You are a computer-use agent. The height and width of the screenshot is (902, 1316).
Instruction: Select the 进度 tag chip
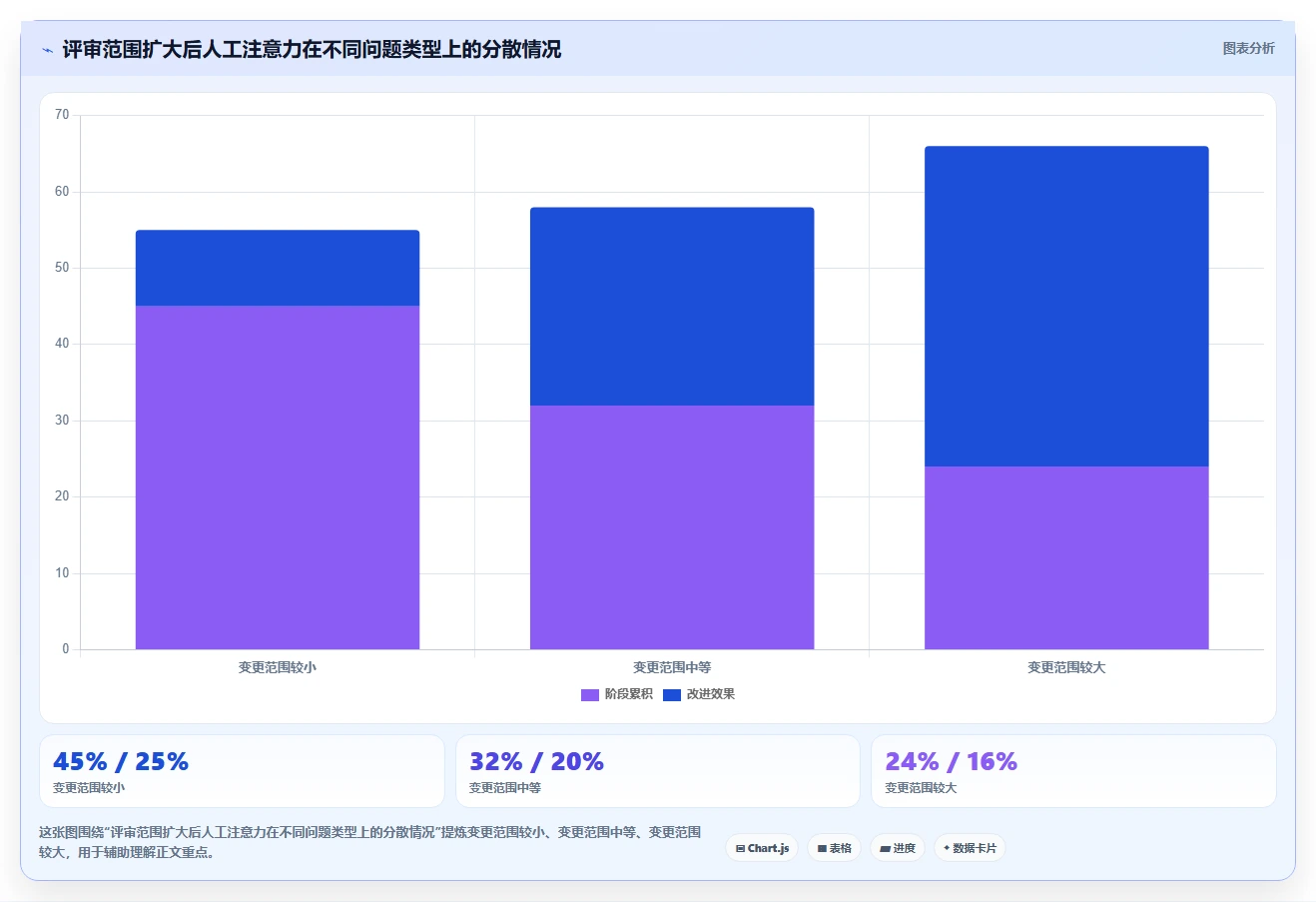898,848
